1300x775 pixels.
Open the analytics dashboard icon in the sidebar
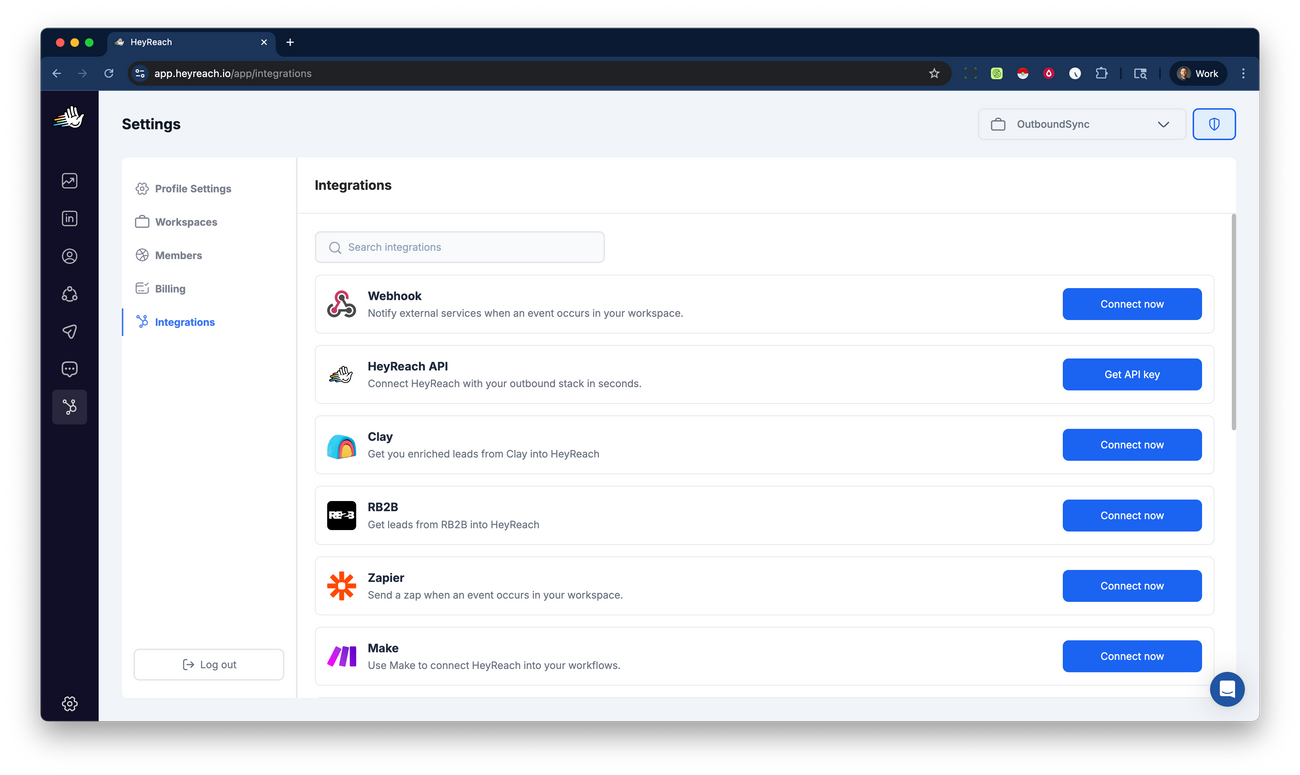pyautogui.click(x=69, y=180)
